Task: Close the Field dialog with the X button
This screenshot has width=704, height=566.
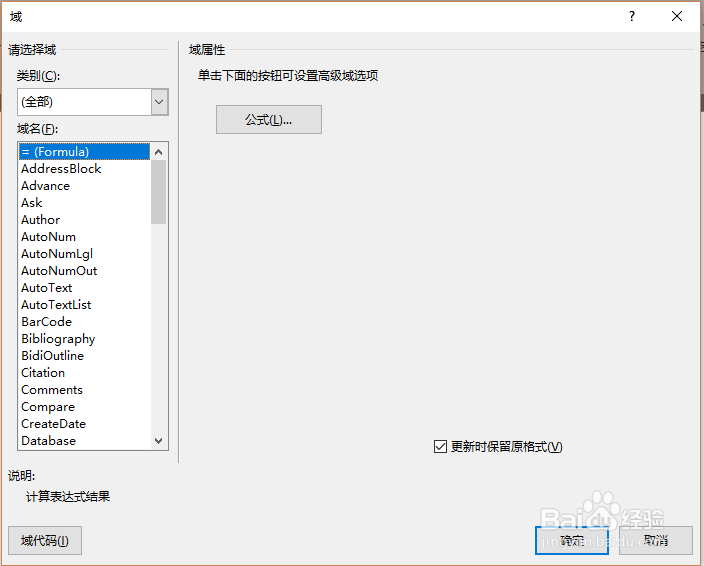Action: point(677,17)
